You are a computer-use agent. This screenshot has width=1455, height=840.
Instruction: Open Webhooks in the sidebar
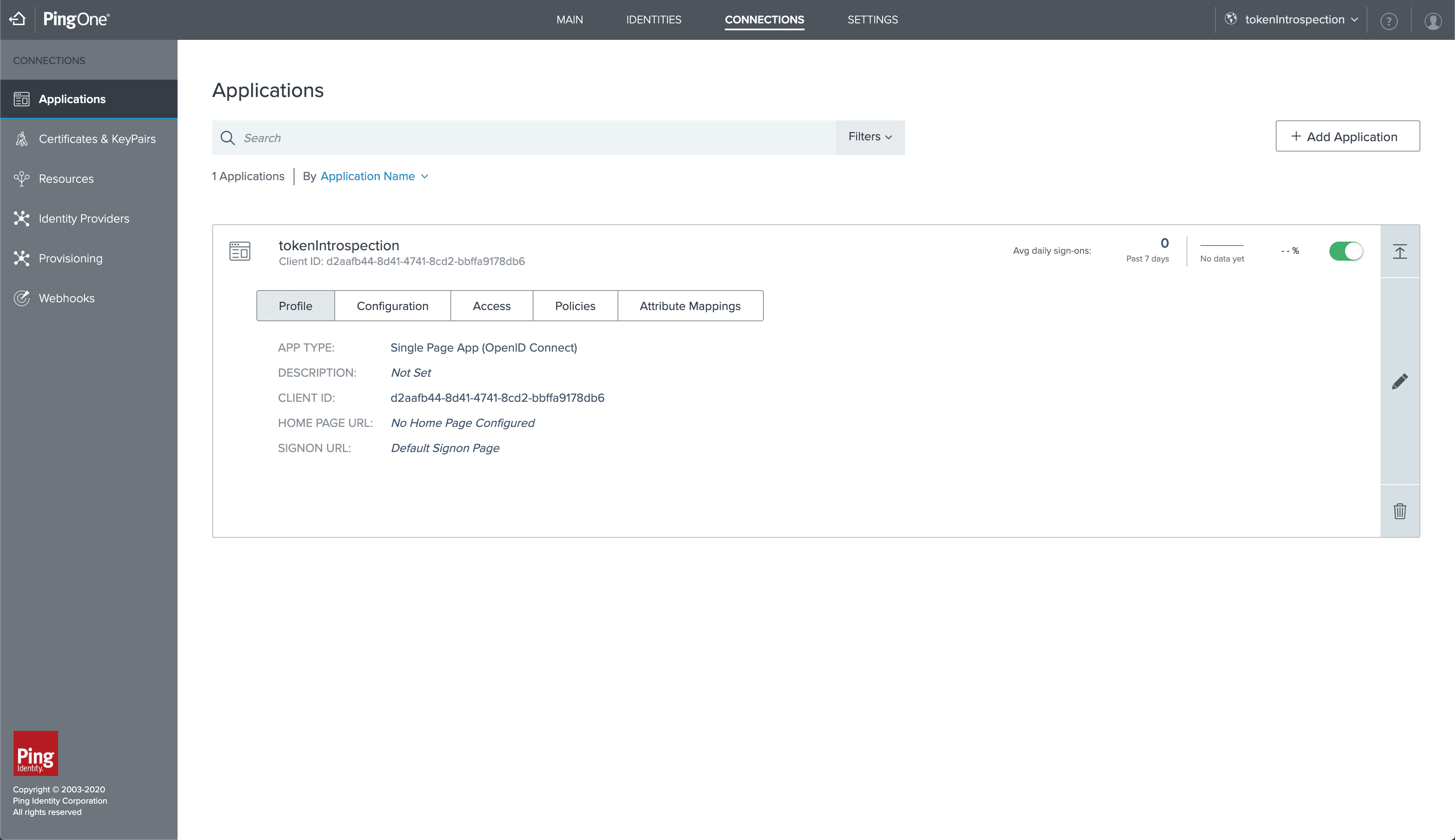(66, 298)
